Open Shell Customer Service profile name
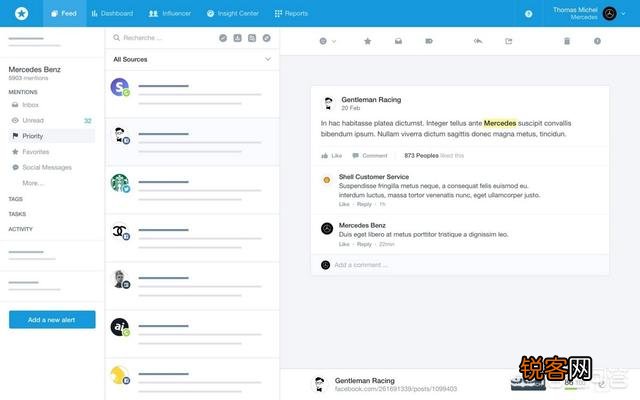 click(x=374, y=177)
